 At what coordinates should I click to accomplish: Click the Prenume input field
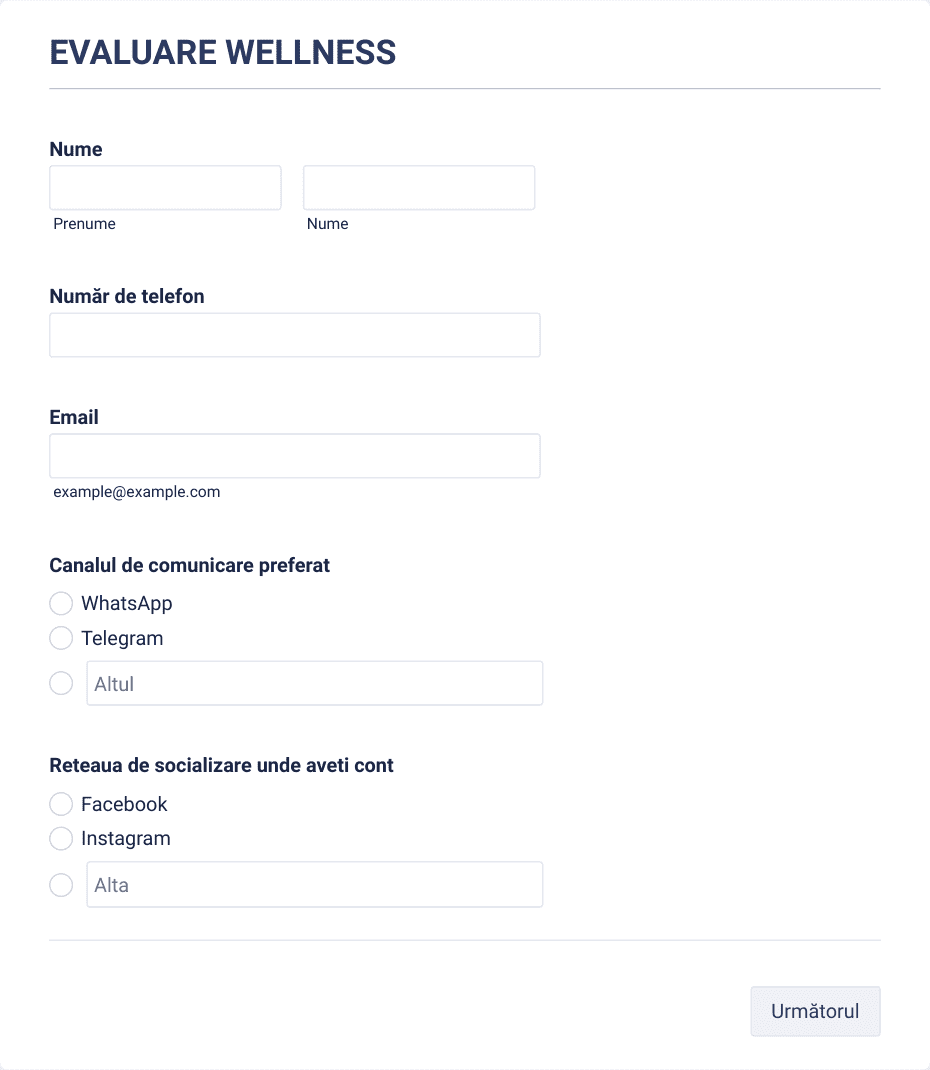[x=165, y=188]
